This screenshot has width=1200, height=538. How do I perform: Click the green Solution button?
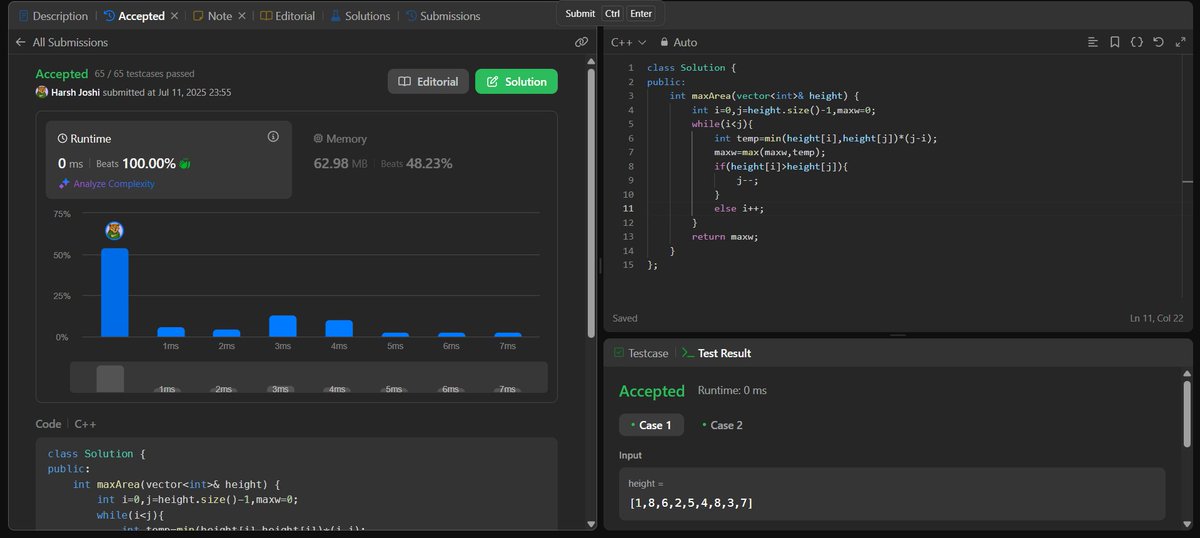pos(516,82)
